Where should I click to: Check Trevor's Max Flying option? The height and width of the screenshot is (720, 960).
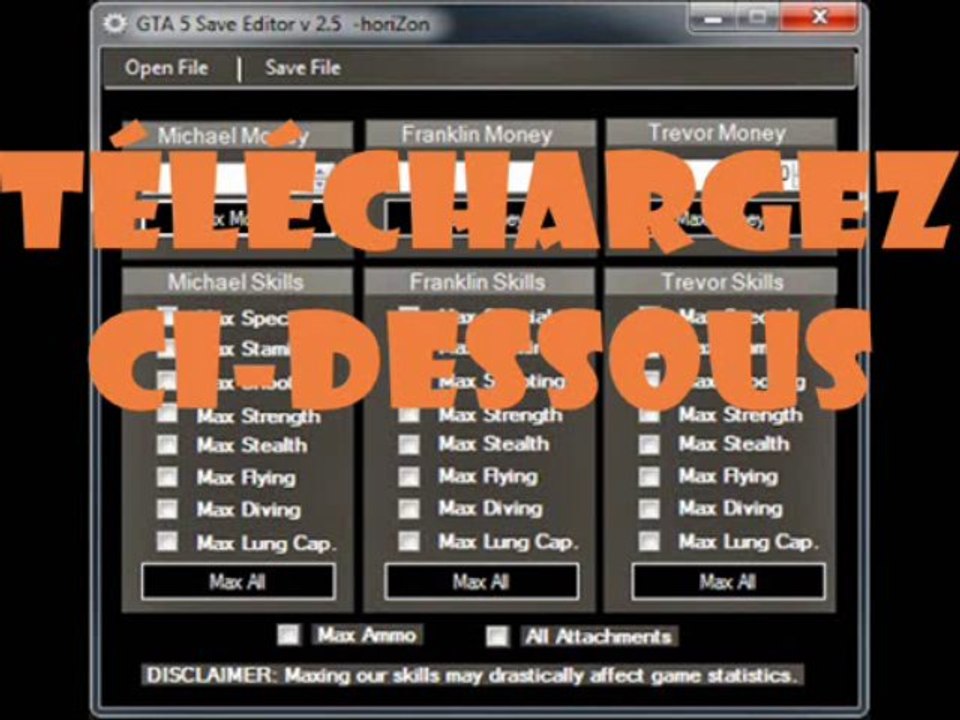point(649,476)
